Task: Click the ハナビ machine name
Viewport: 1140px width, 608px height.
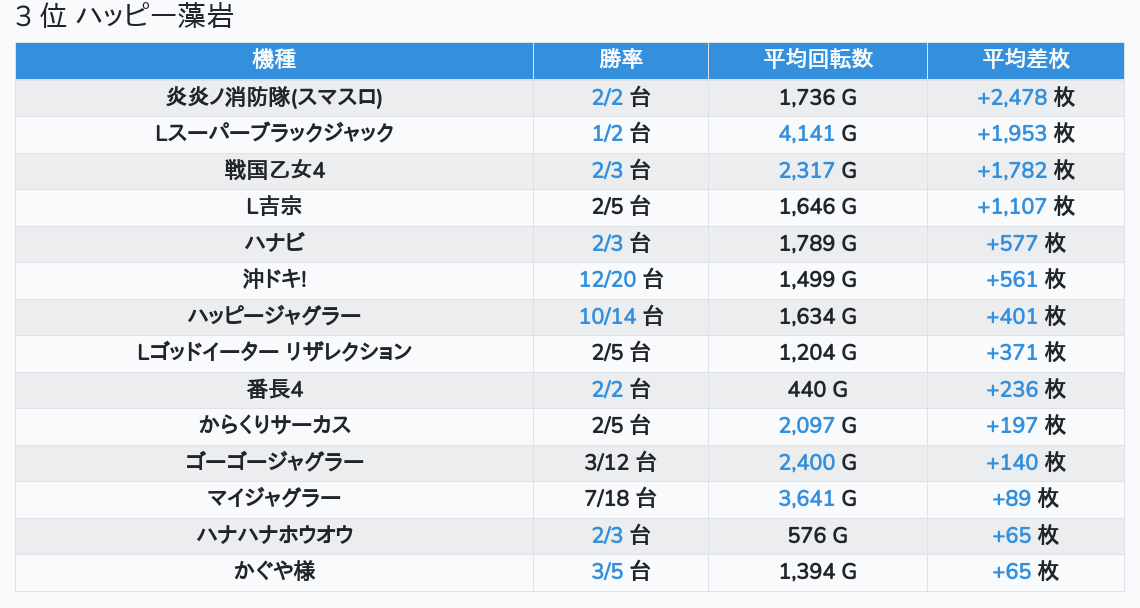Action: (274, 243)
